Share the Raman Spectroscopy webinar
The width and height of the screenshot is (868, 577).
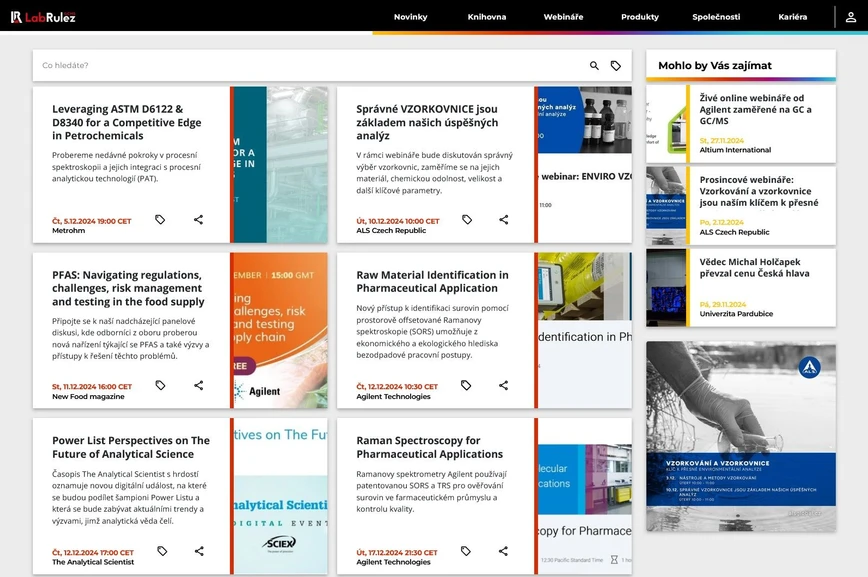point(502,550)
